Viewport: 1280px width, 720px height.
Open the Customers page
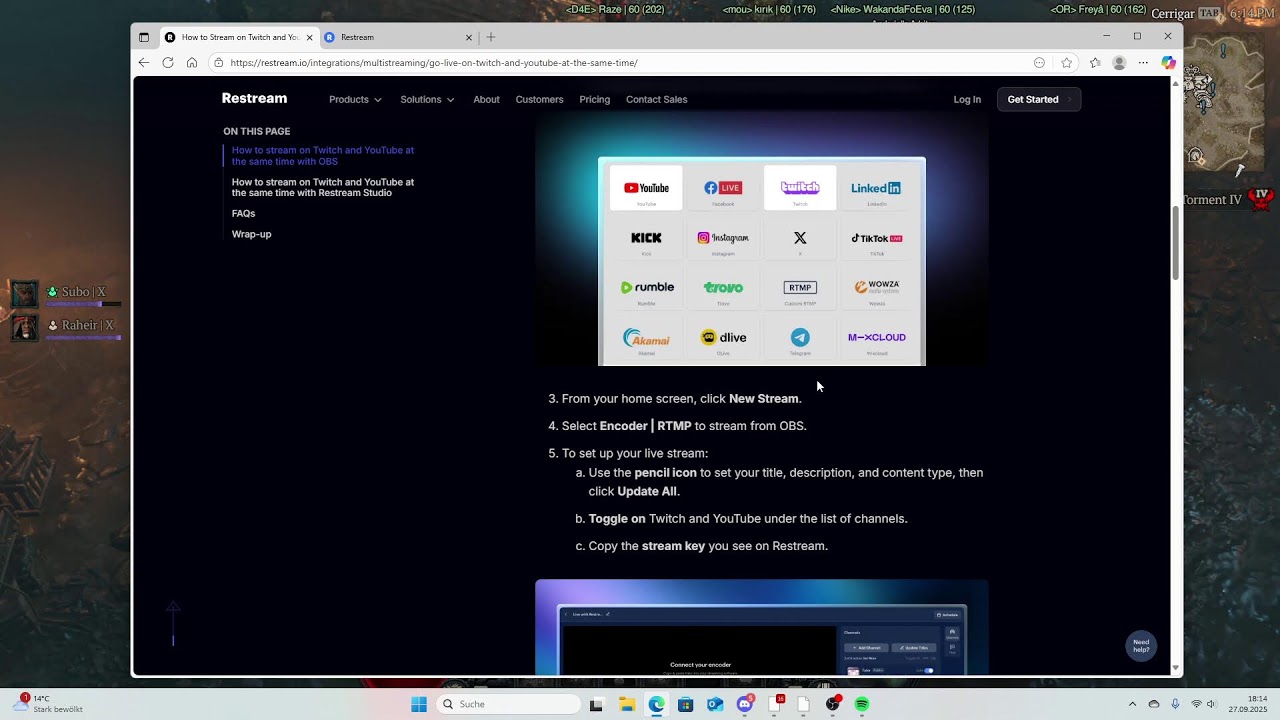click(539, 99)
